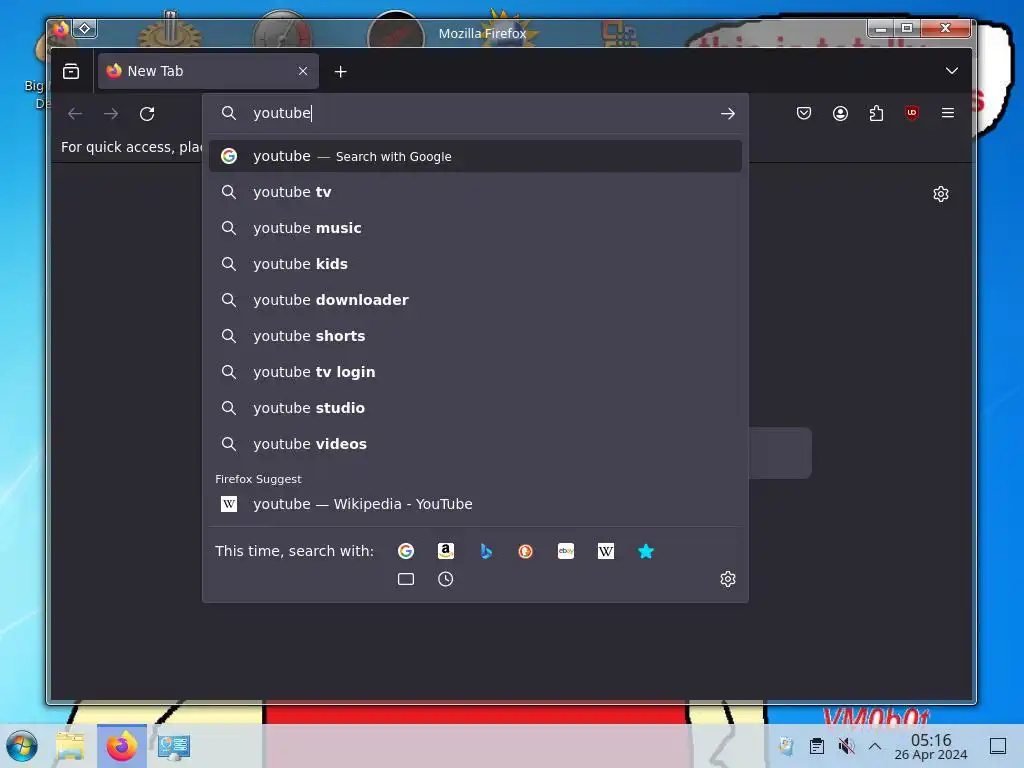This screenshot has width=1024, height=768.
Task: Open the clipboard tray icon
Action: (816, 746)
